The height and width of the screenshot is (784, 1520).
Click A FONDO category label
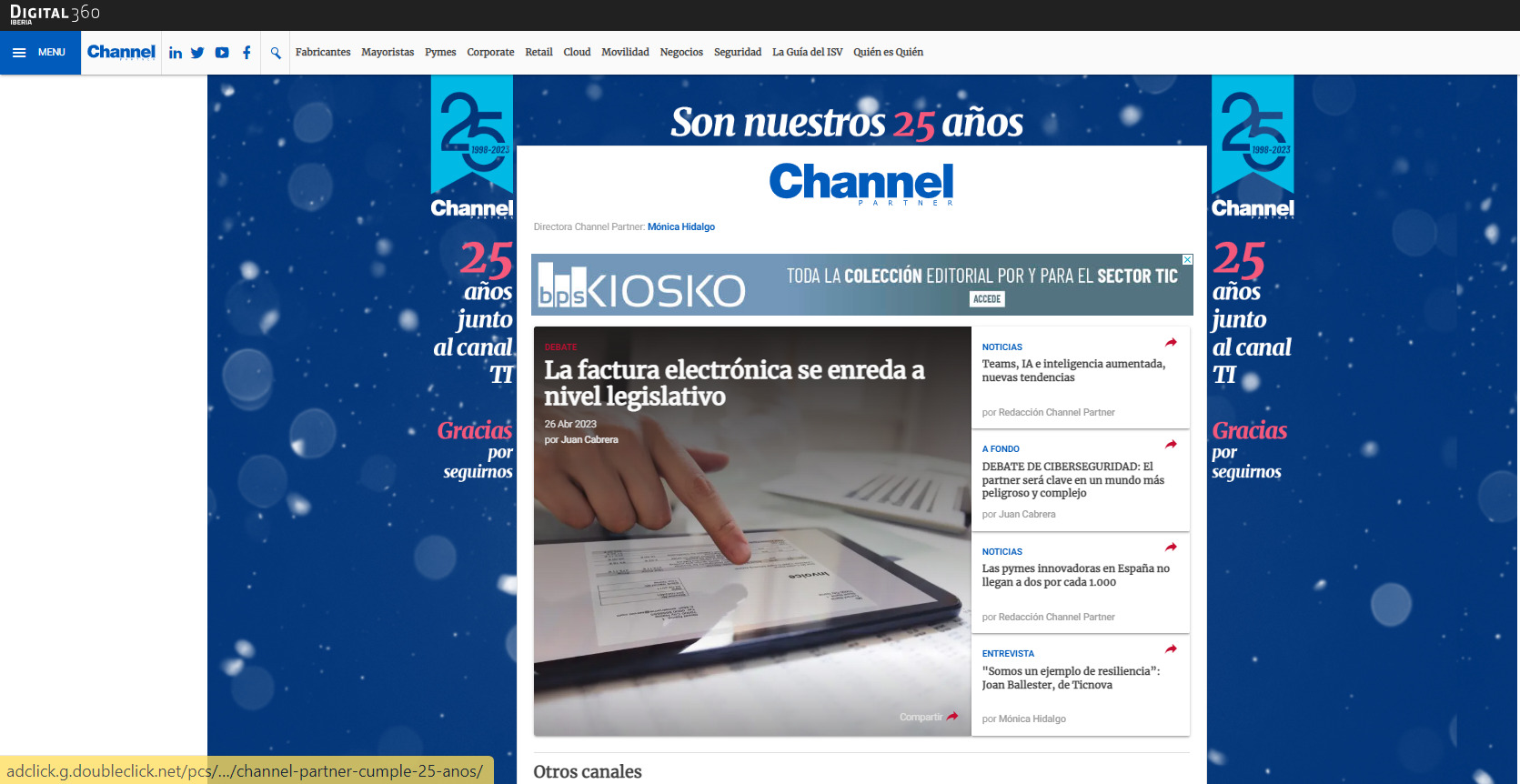pyautogui.click(x=1001, y=449)
